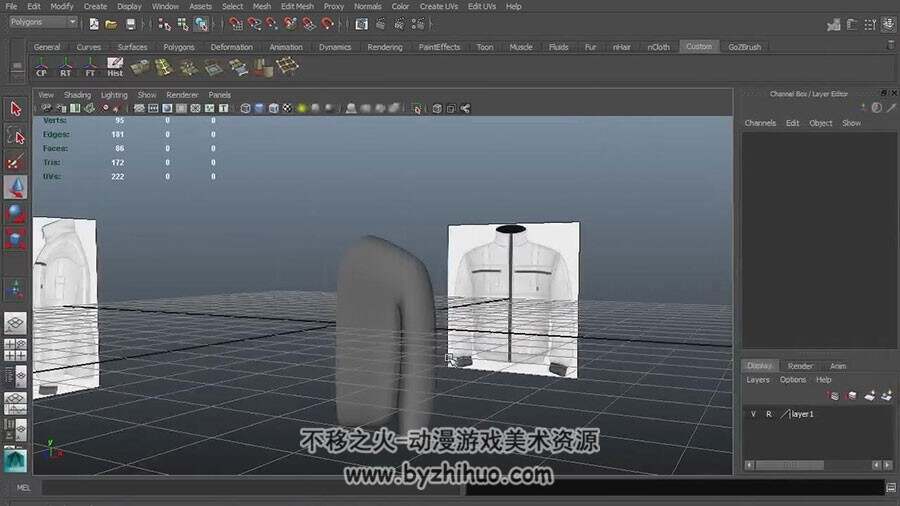
Task: Choose the Move tool cone icon
Action: 15,188
